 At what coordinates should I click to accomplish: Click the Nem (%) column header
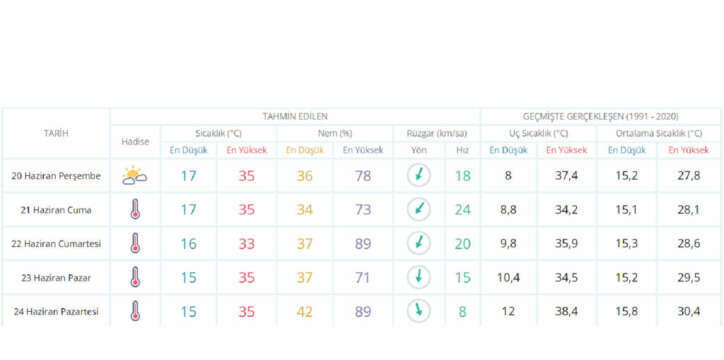[x=335, y=133]
